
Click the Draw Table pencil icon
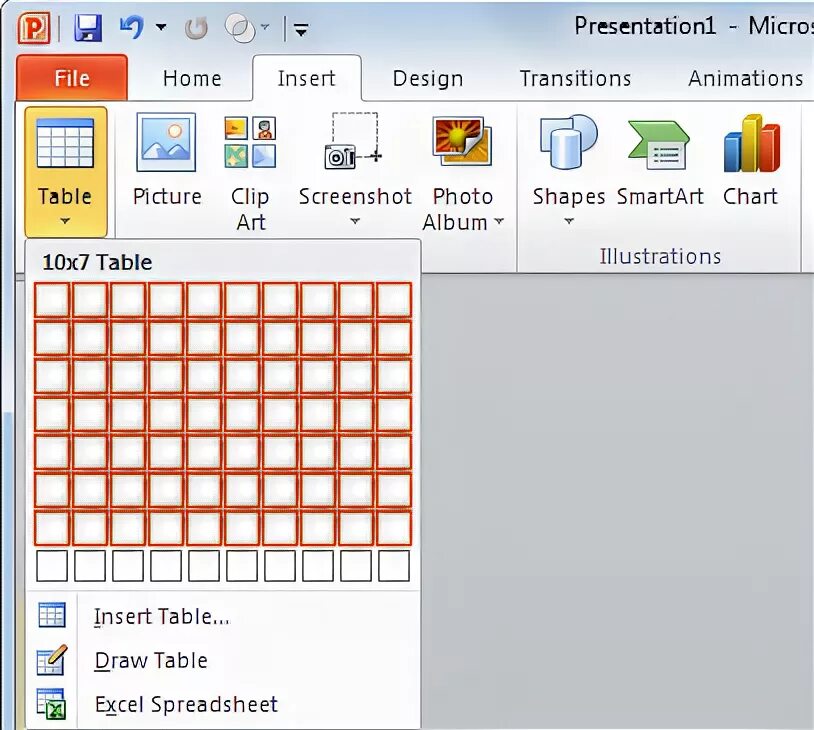click(x=52, y=660)
